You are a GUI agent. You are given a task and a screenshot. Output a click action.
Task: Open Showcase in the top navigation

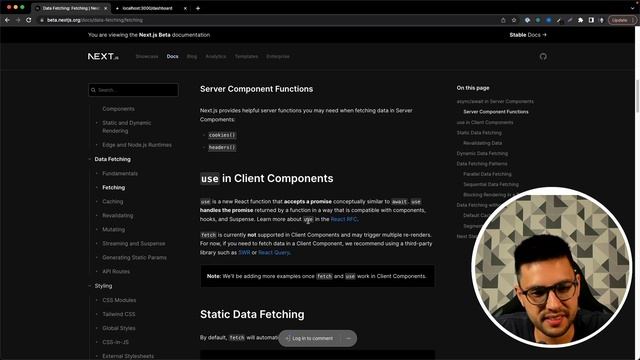pos(147,56)
